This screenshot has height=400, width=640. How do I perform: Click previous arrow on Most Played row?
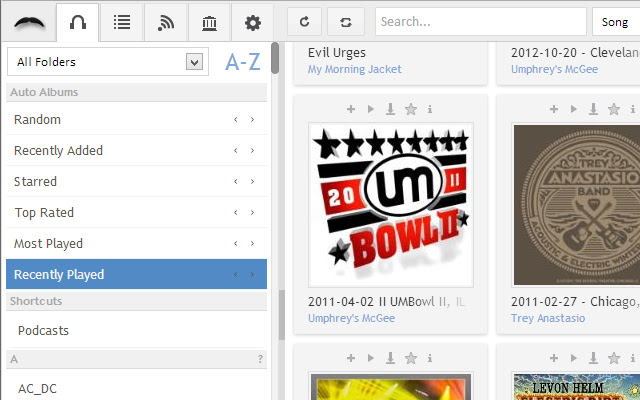tap(236, 244)
